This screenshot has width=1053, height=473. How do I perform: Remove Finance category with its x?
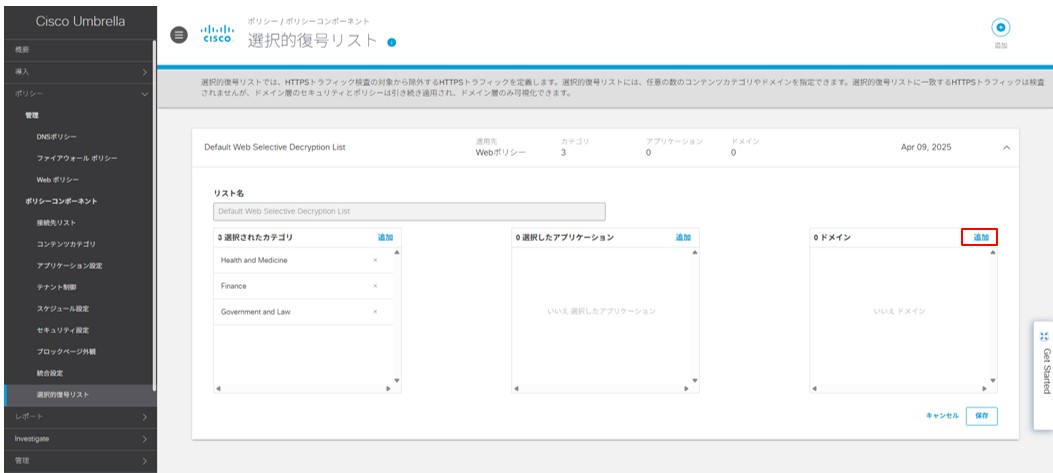pos(375,286)
